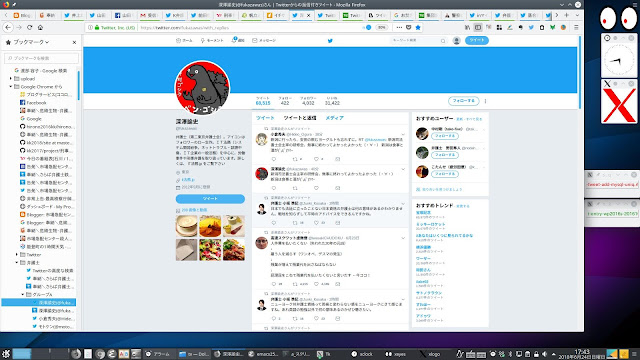Screen dimensions: 640x360
Task: Click the Godzilla profile picture
Action: coord(202,87)
